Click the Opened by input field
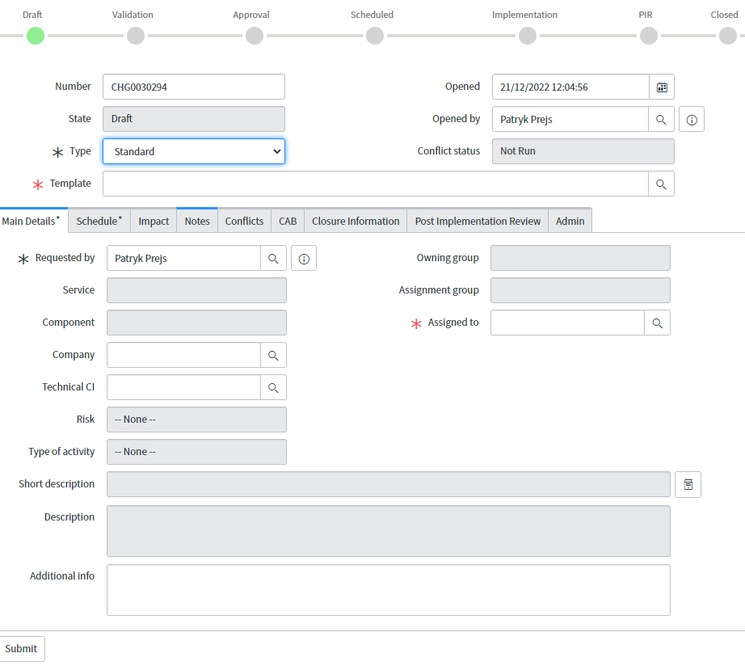745x671 pixels. [570, 119]
